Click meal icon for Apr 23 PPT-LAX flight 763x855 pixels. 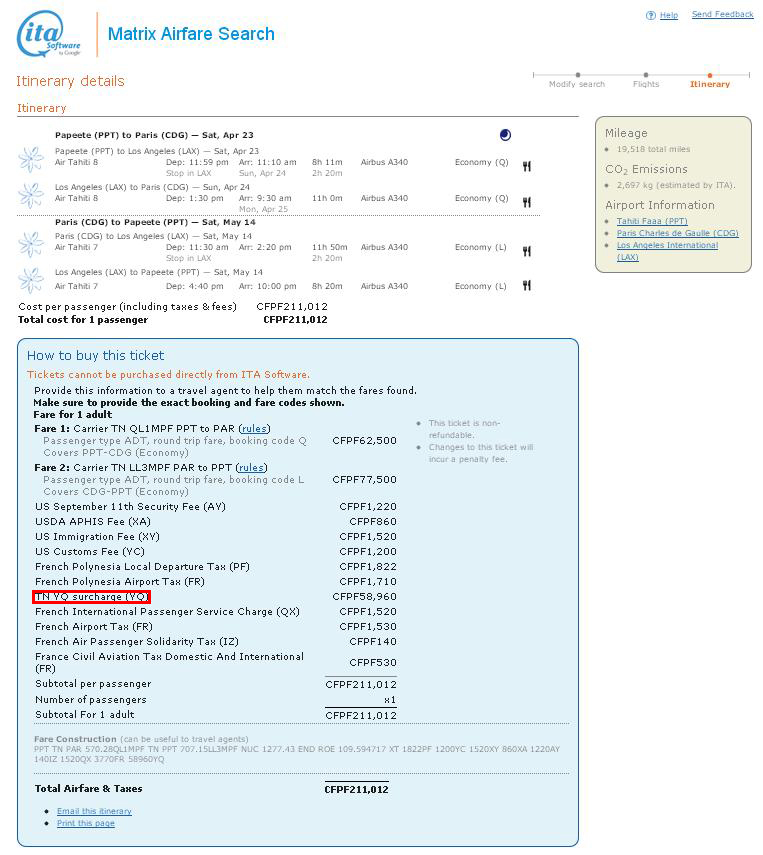click(x=527, y=166)
